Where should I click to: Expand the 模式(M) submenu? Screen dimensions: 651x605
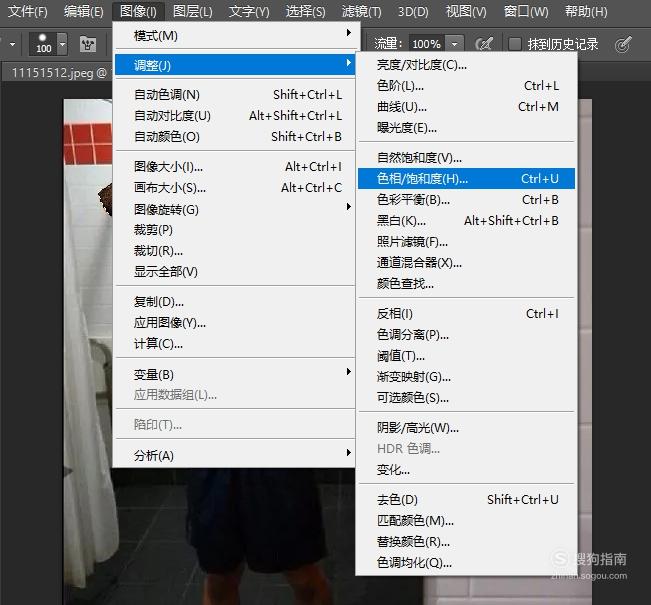click(x=235, y=36)
